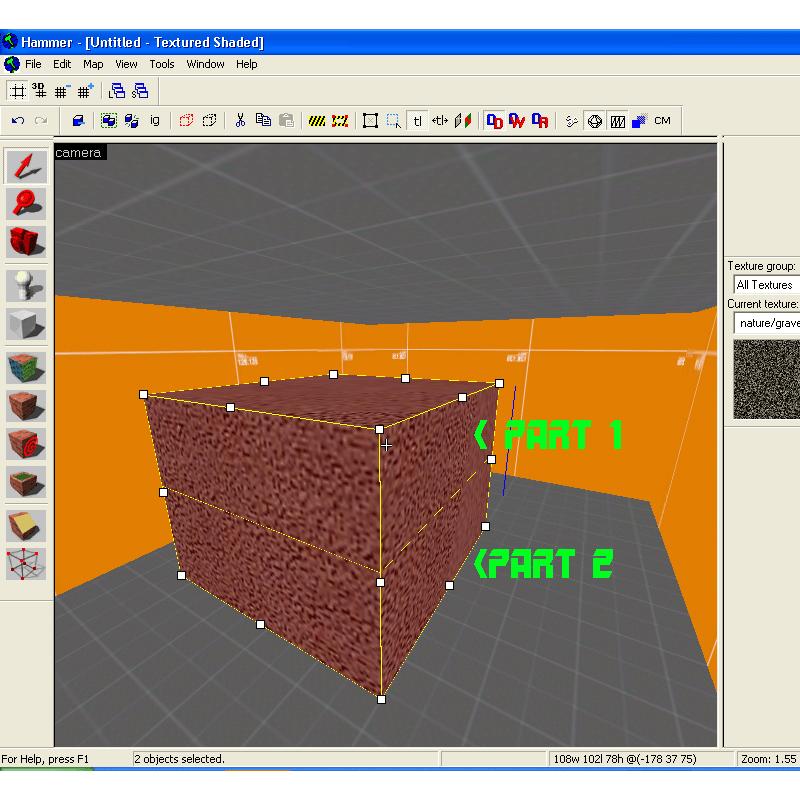
Task: Expand the Current texture combo box
Action: [765, 323]
